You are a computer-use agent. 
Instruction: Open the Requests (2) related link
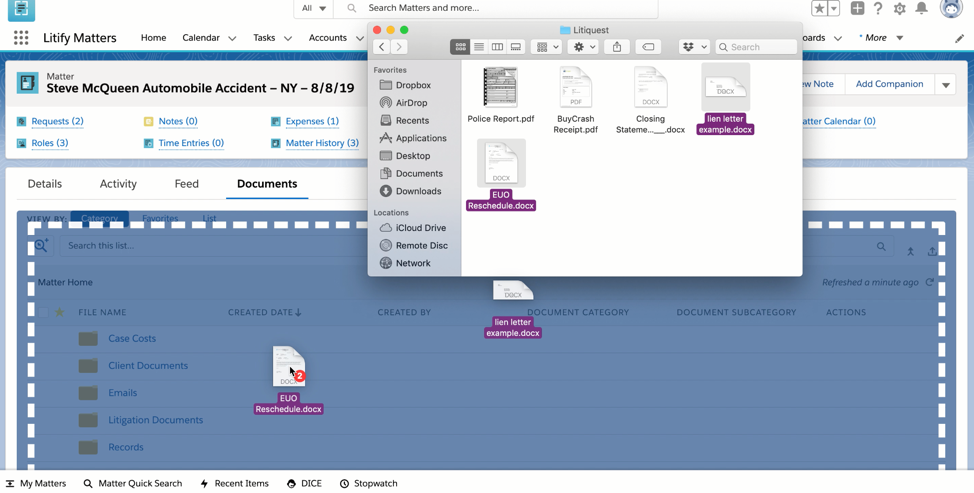[57, 121]
